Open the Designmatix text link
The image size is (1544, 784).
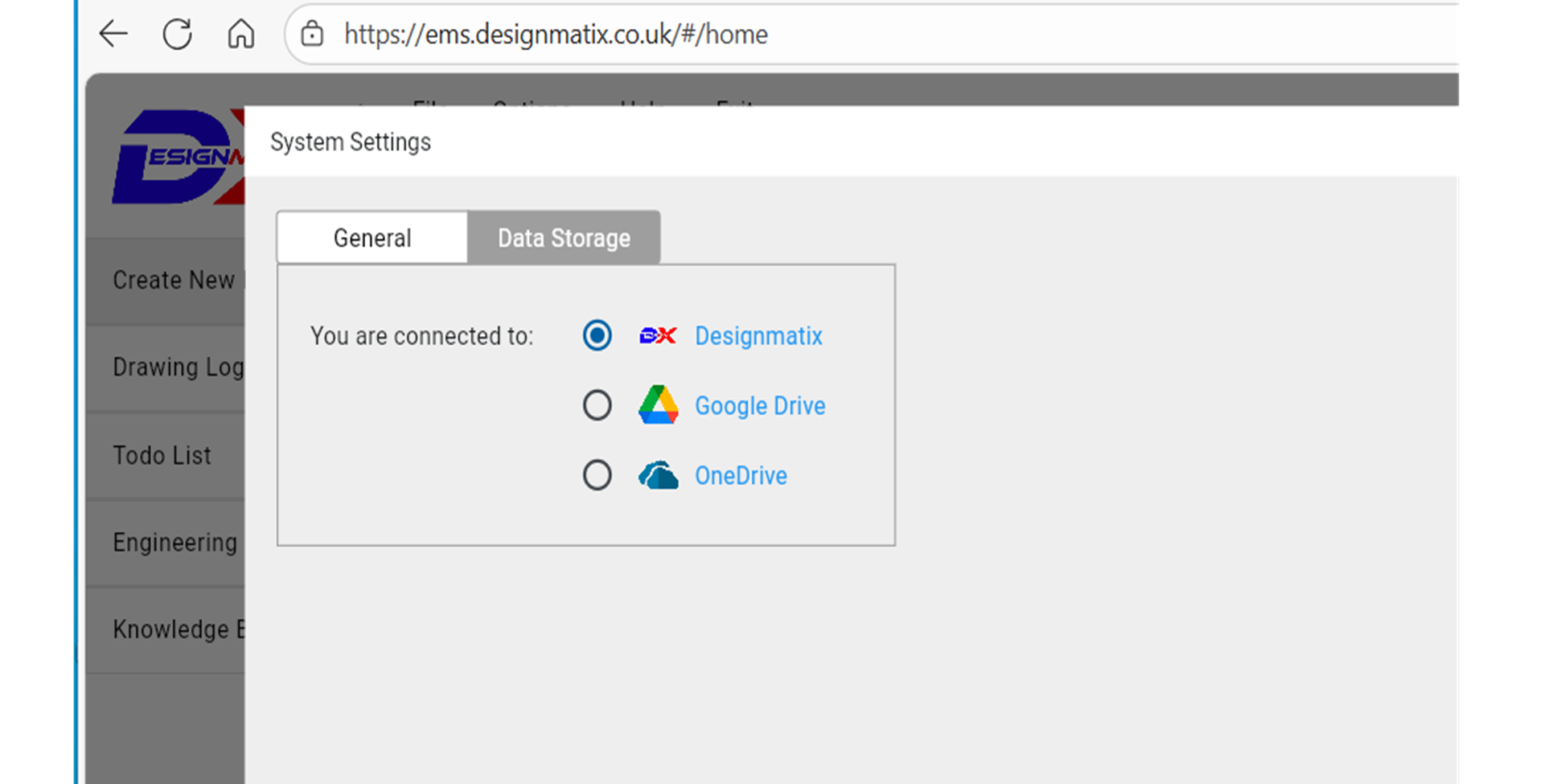pos(758,335)
